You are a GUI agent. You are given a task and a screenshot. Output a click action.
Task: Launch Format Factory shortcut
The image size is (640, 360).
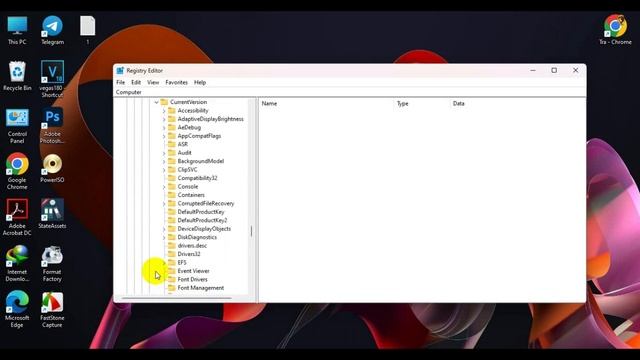[x=52, y=263]
